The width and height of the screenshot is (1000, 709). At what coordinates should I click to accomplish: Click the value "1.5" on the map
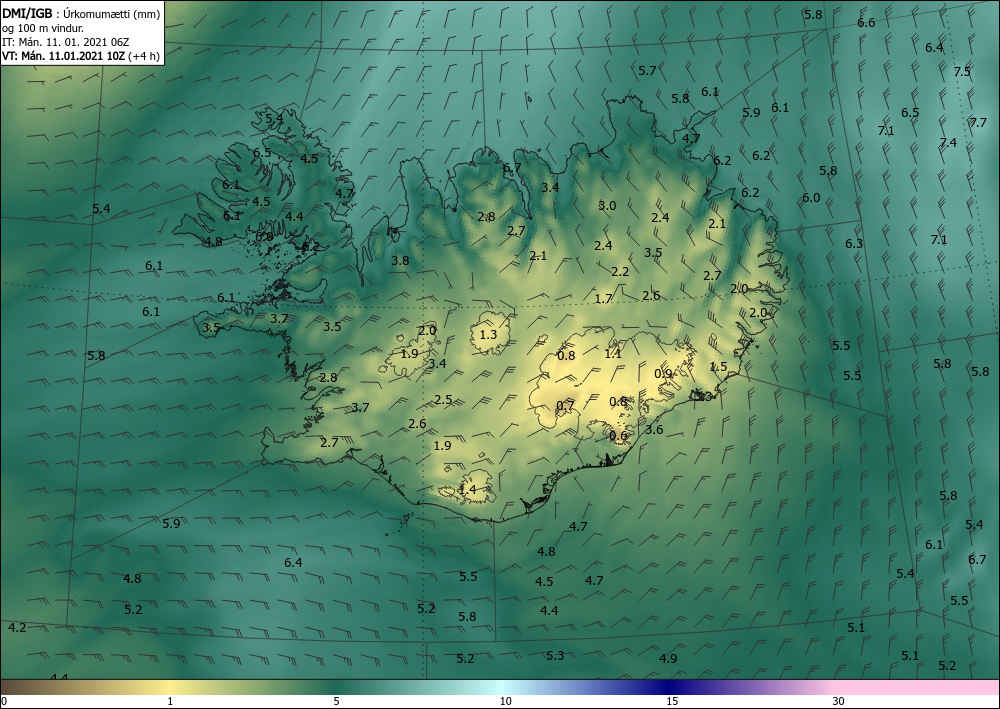718,367
